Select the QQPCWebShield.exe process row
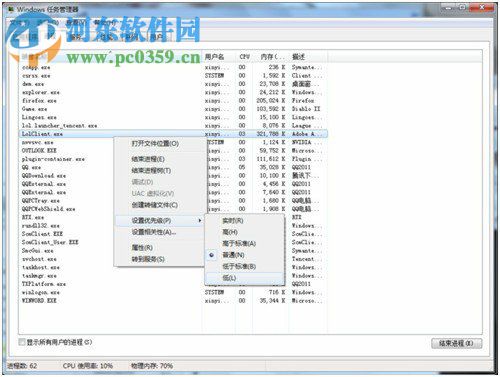The image size is (500, 377). click(x=67, y=209)
